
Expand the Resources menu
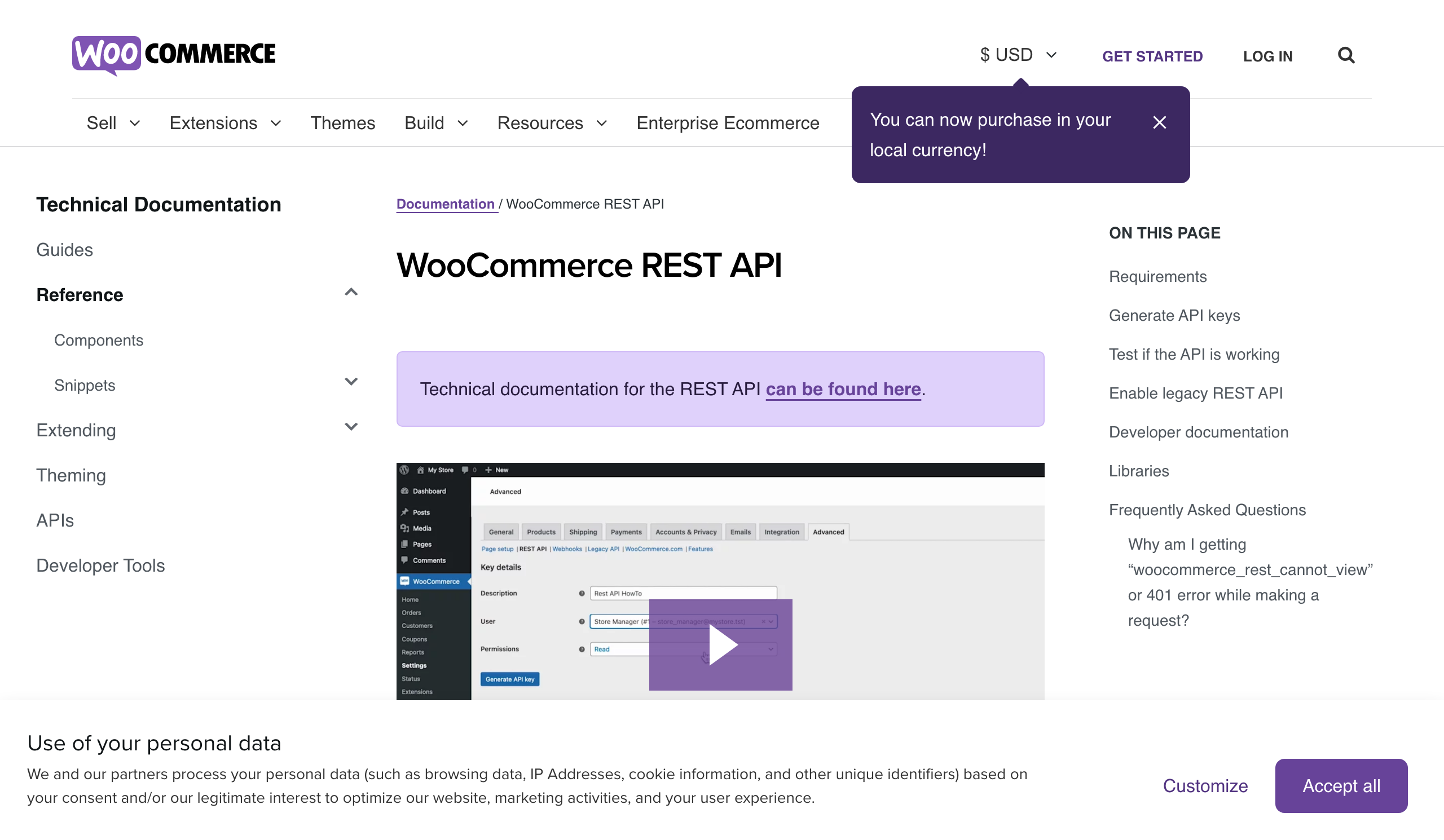click(x=552, y=123)
